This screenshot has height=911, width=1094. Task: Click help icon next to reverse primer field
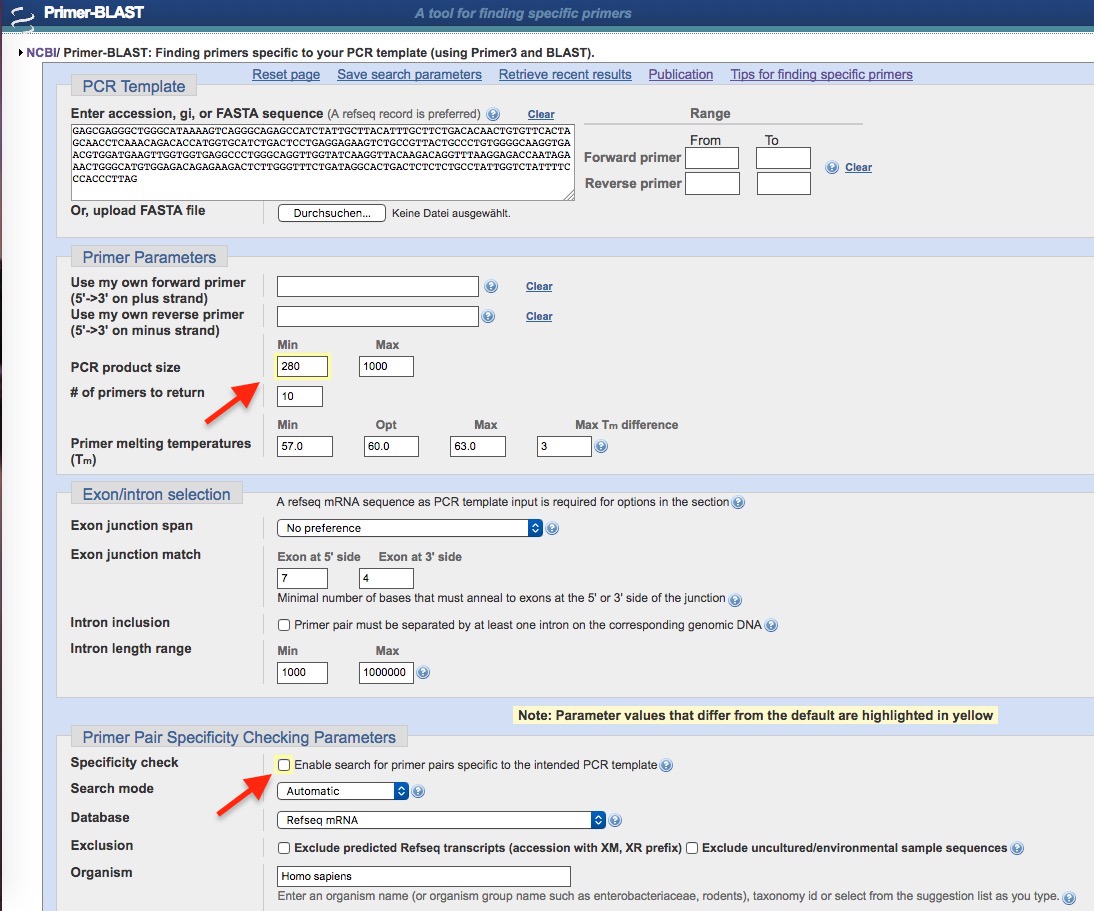pos(488,317)
